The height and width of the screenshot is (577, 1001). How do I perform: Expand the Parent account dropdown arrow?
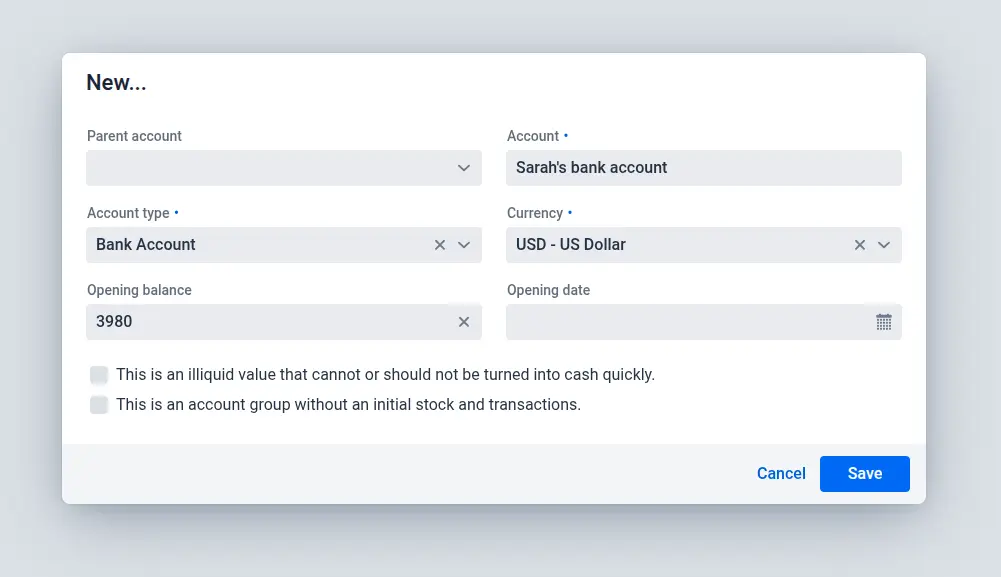pos(463,168)
